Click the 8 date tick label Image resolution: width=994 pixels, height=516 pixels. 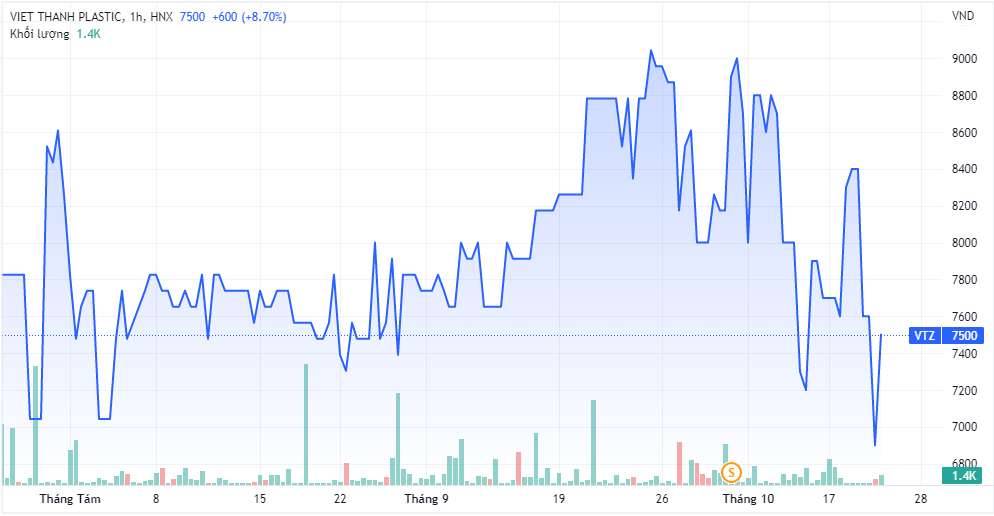click(x=156, y=499)
